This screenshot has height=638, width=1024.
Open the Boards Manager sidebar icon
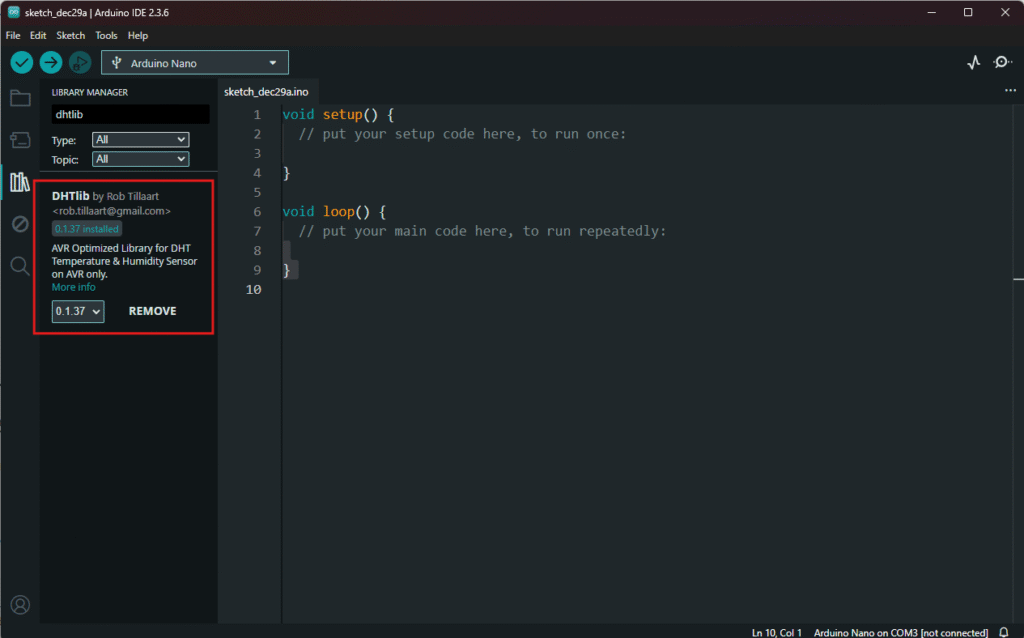click(20, 140)
